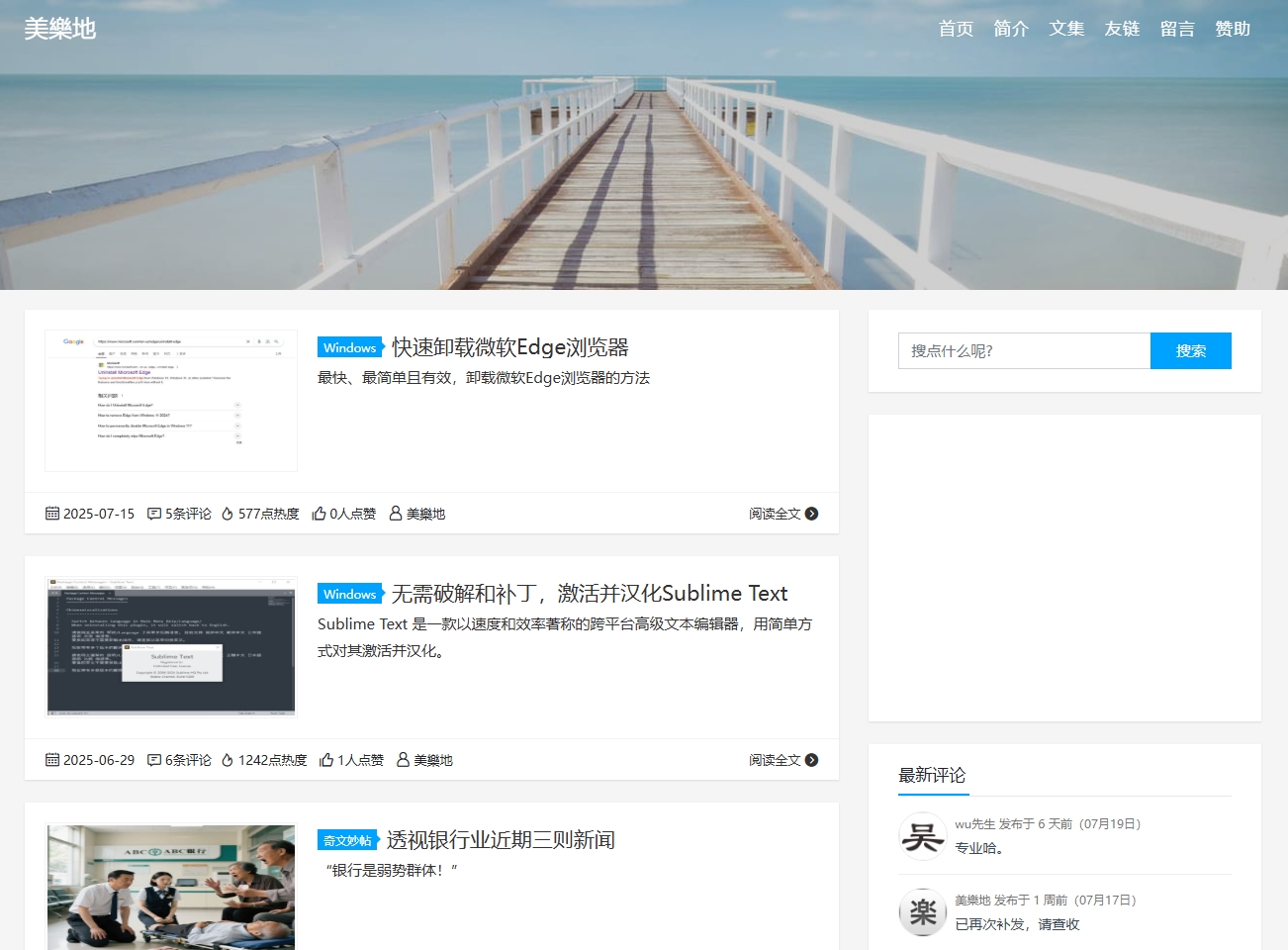Click the thumbs-up icon beside 0人点赞
Screen dimensions: 1288x950
pos(319,513)
